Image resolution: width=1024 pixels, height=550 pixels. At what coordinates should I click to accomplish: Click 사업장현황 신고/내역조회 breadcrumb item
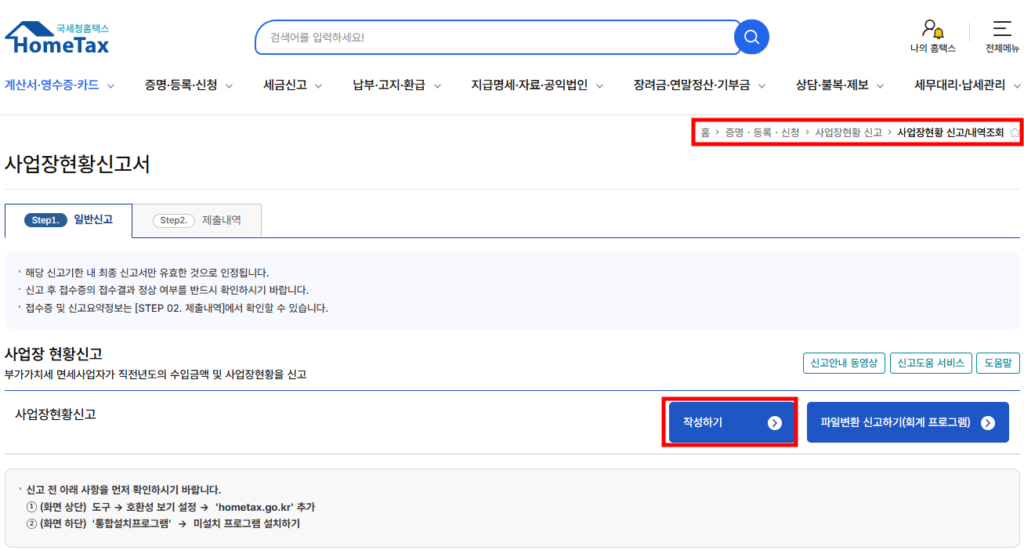[x=950, y=133]
